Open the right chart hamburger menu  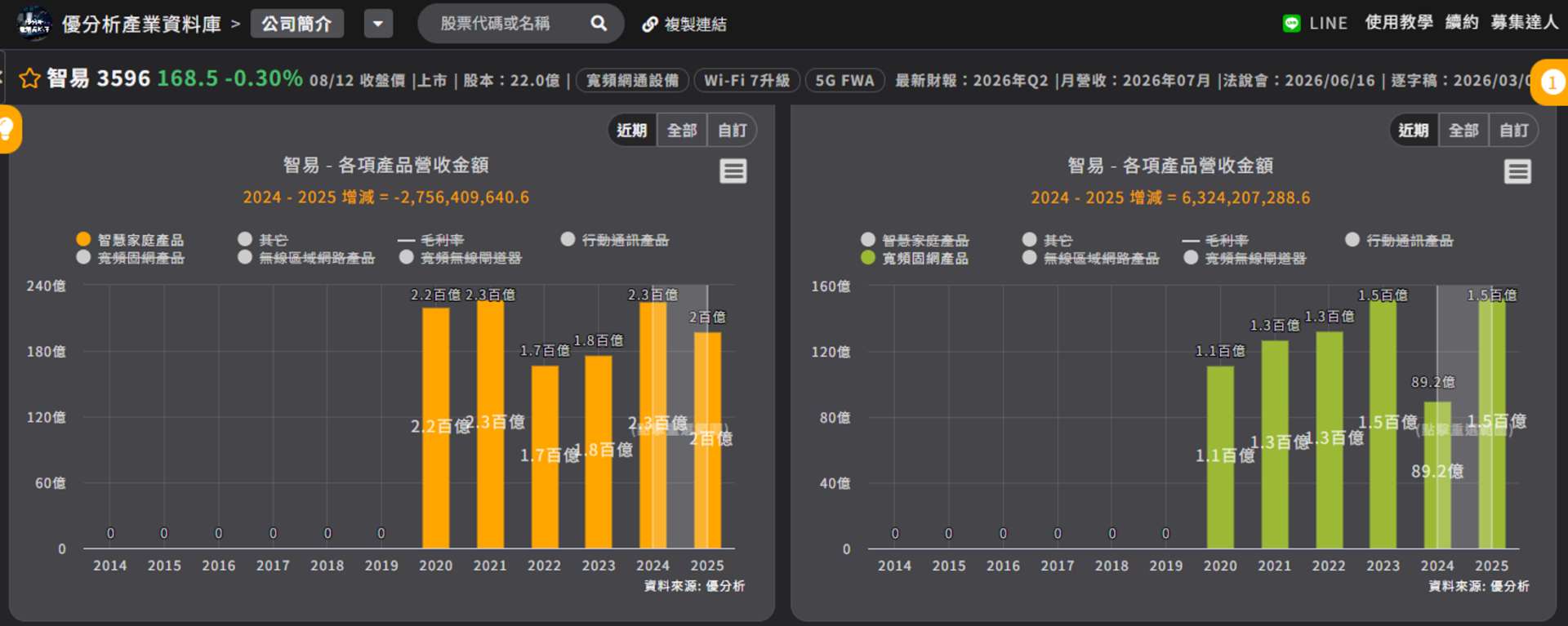(1517, 171)
